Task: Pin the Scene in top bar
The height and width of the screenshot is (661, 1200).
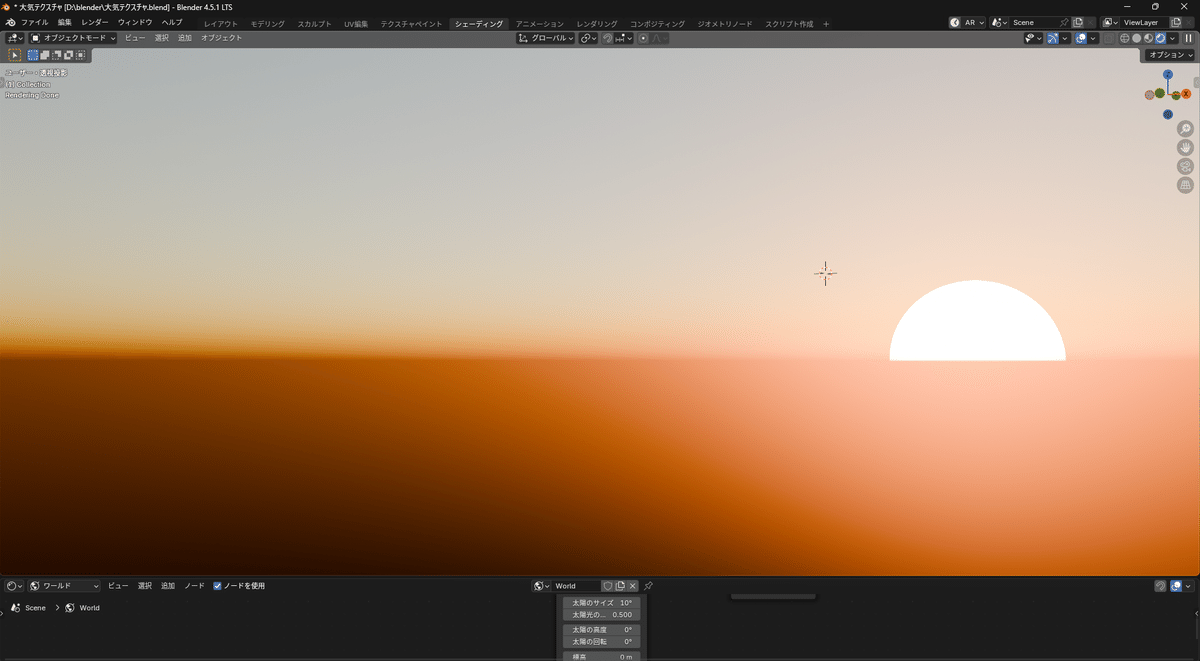Action: pyautogui.click(x=1064, y=22)
